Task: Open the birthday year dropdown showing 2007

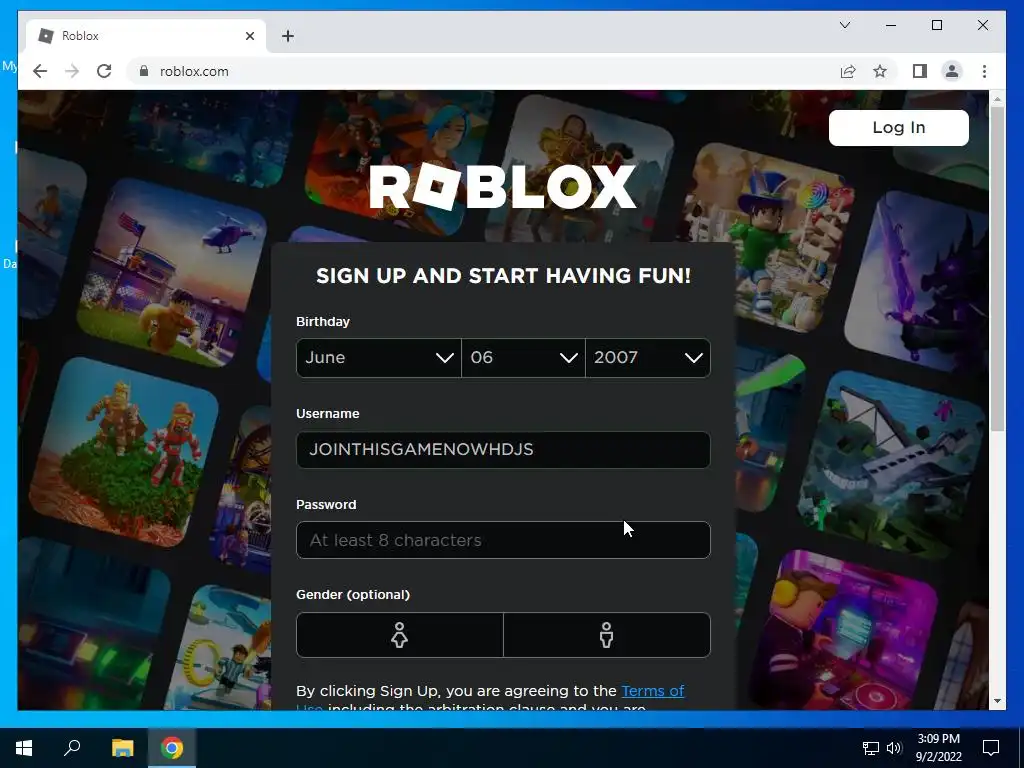Action: pos(648,358)
